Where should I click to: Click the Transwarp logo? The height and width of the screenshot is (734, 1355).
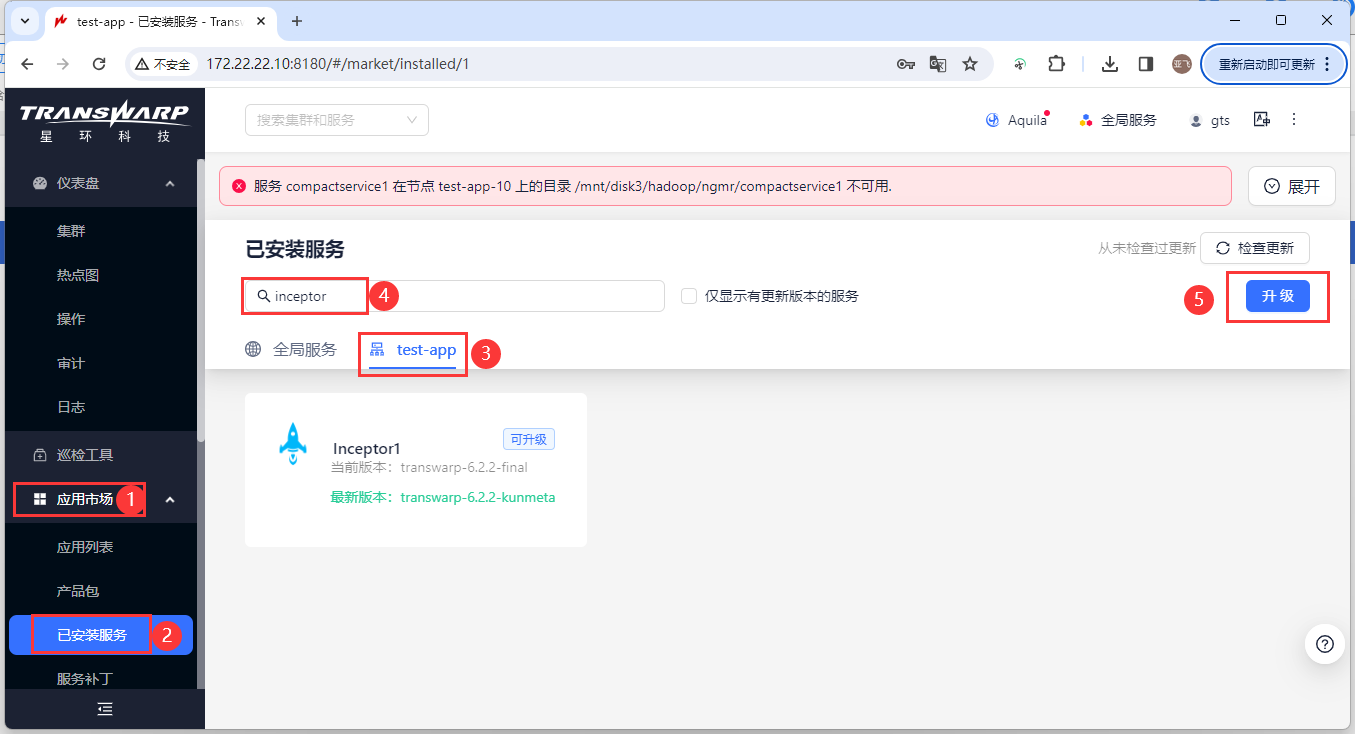pos(104,120)
